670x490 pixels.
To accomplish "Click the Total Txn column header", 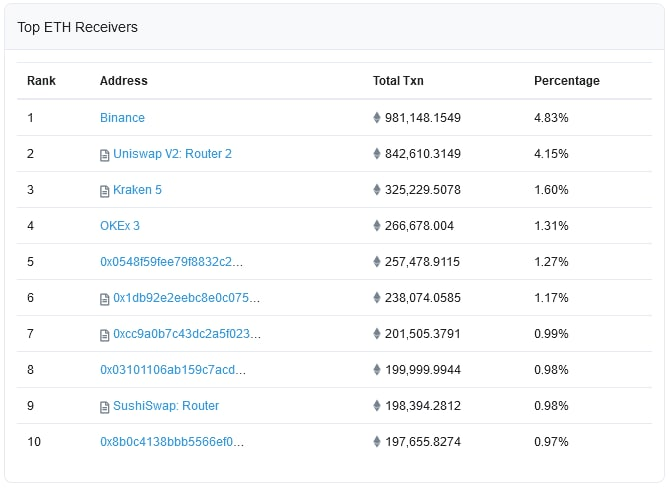I will click(x=398, y=81).
